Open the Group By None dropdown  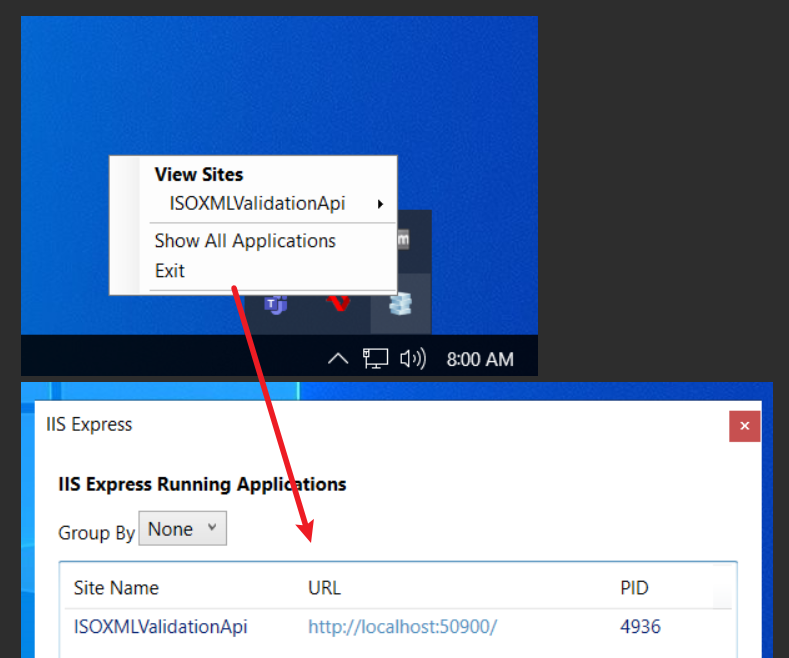click(x=183, y=529)
